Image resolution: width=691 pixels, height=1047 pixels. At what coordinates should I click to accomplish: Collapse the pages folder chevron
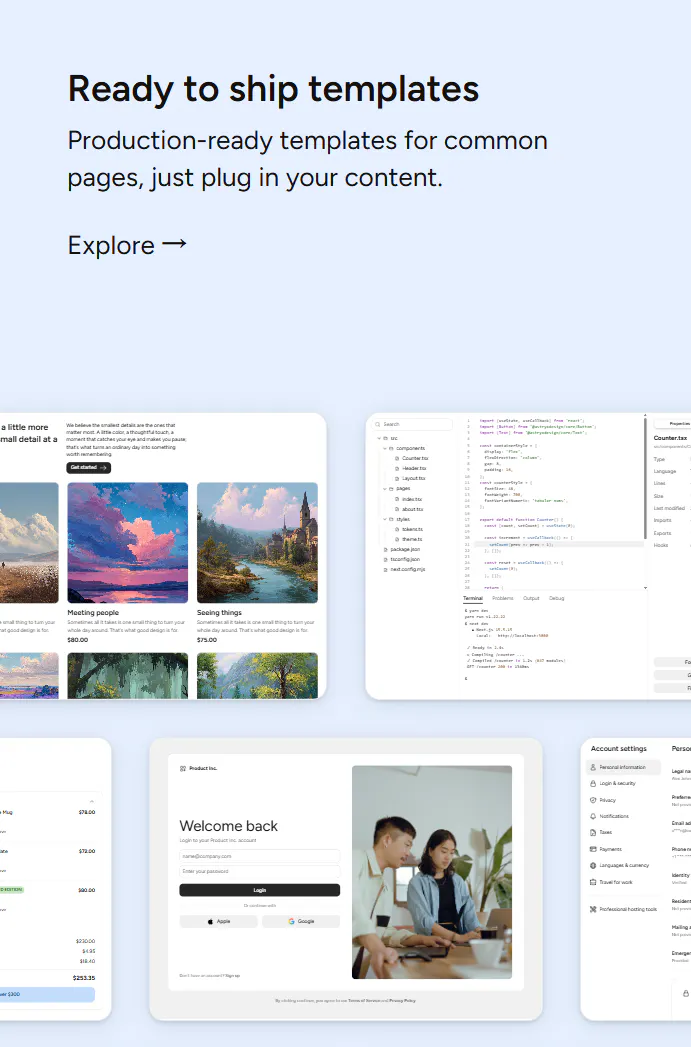[385, 489]
